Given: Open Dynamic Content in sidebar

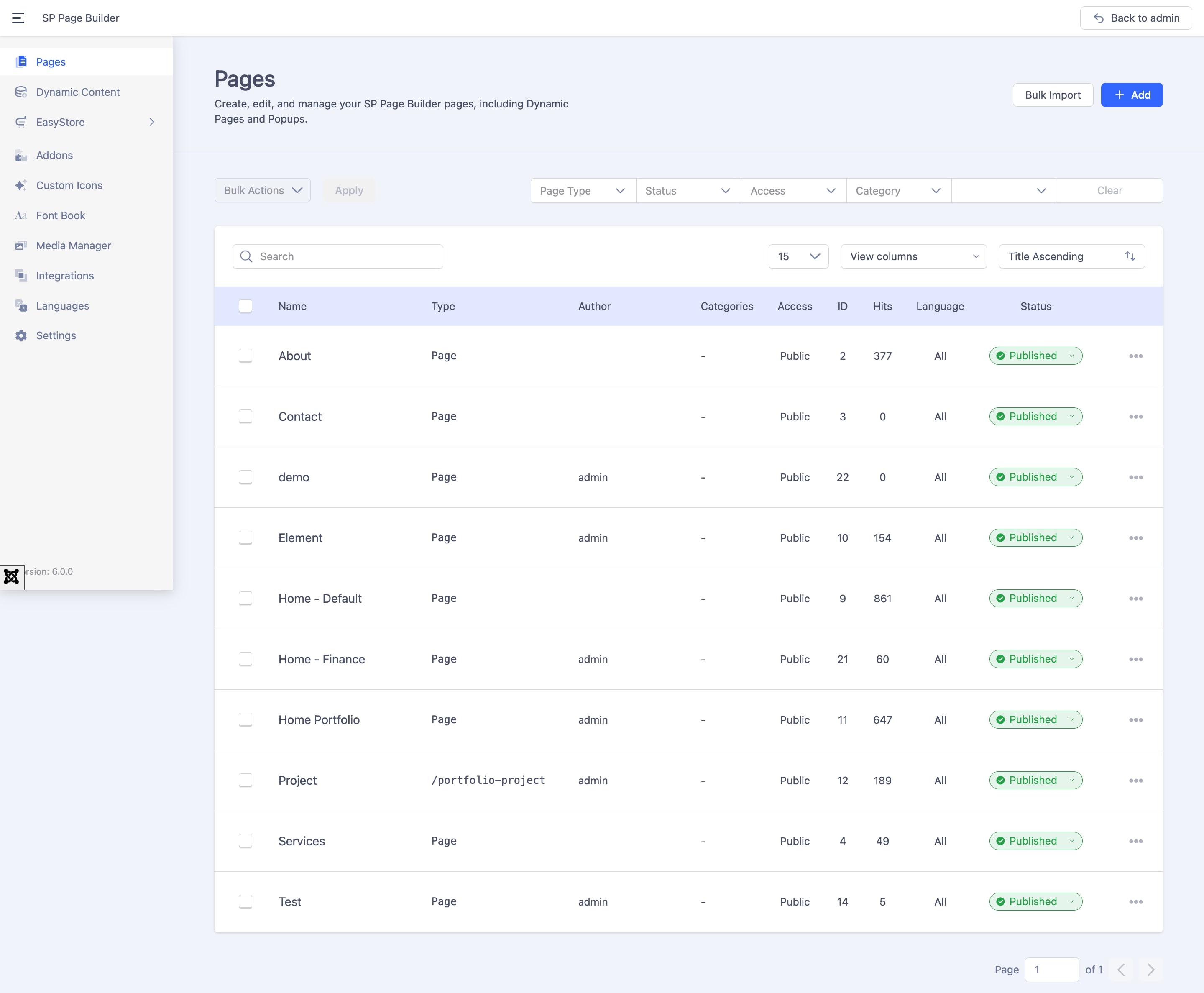Looking at the screenshot, I should [78, 92].
